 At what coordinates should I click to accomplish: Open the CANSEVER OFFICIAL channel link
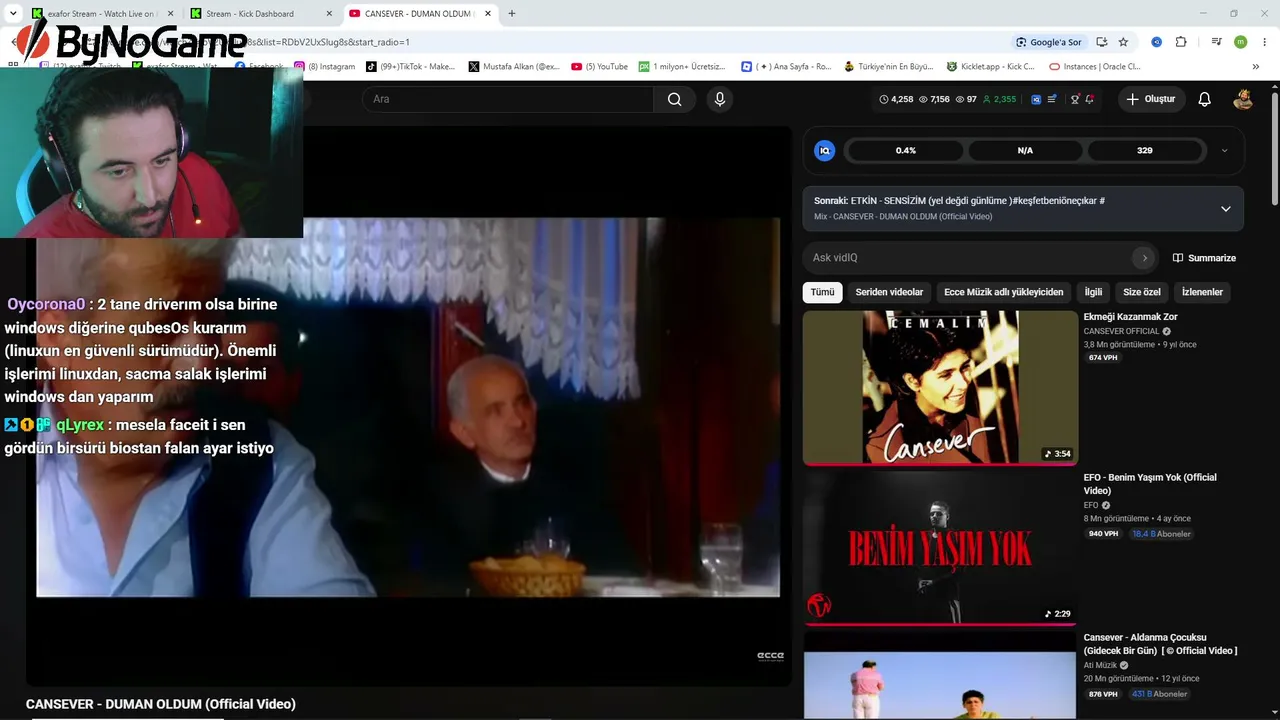(x=1121, y=331)
